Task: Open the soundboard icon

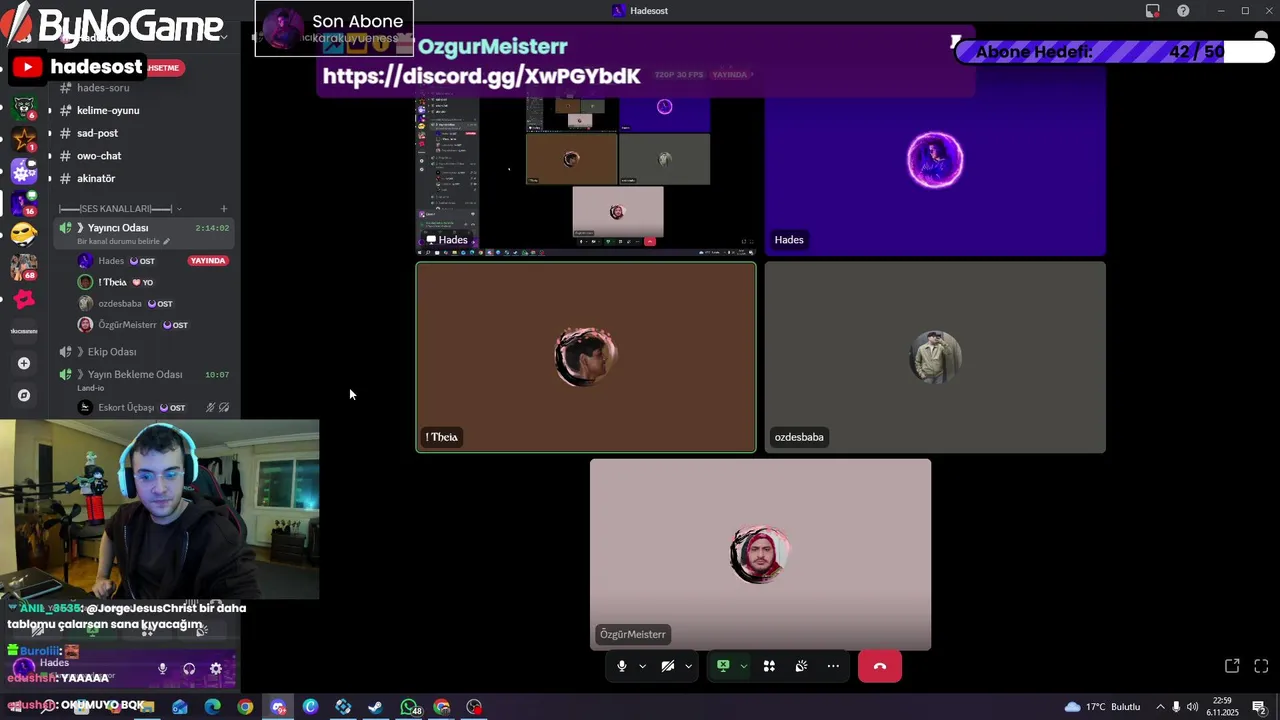Action: click(801, 666)
